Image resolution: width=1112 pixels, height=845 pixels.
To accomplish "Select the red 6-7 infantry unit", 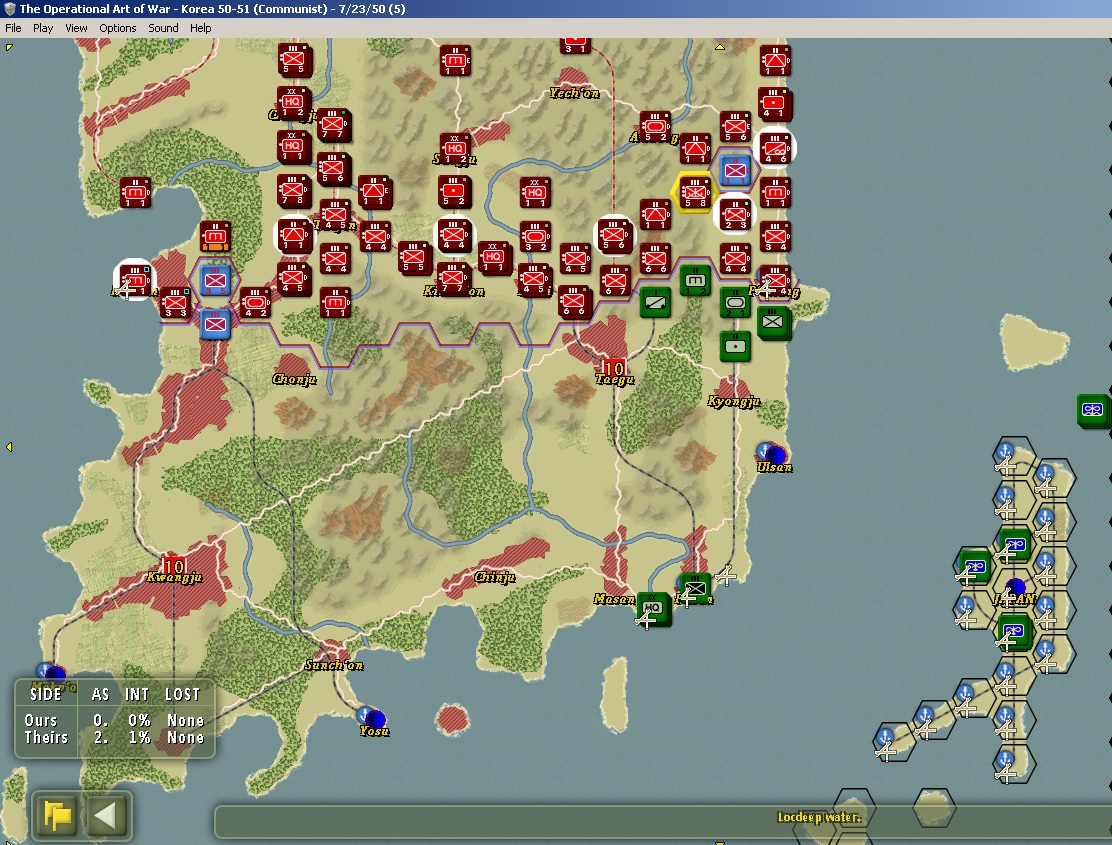I will [x=615, y=281].
